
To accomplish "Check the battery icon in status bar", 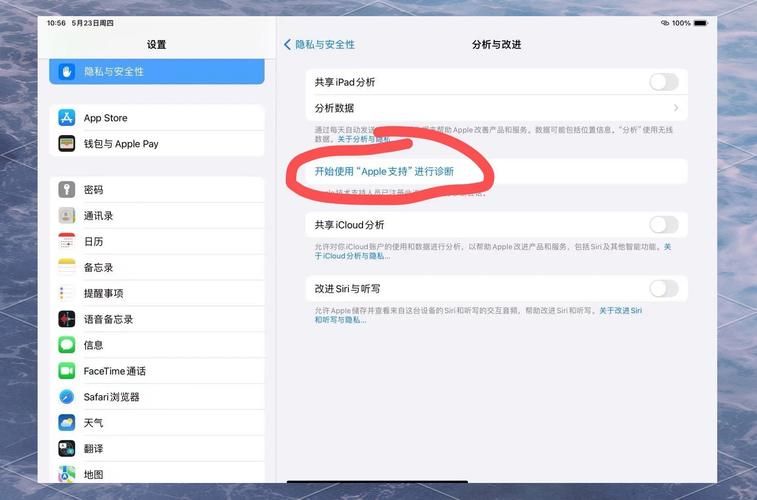I will tap(701, 23).
